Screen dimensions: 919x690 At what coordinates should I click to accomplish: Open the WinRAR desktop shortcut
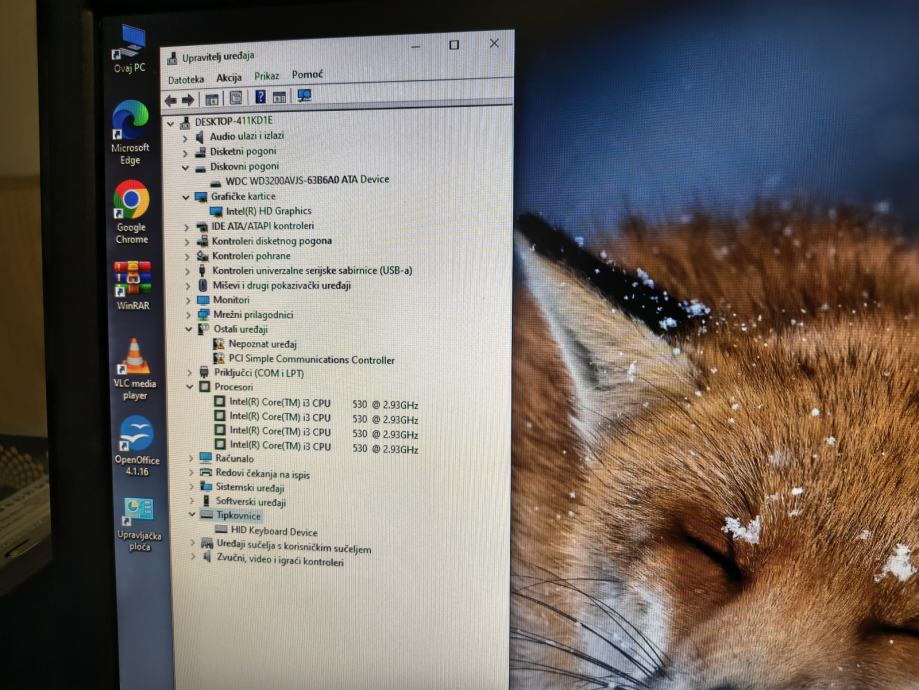click(132, 285)
